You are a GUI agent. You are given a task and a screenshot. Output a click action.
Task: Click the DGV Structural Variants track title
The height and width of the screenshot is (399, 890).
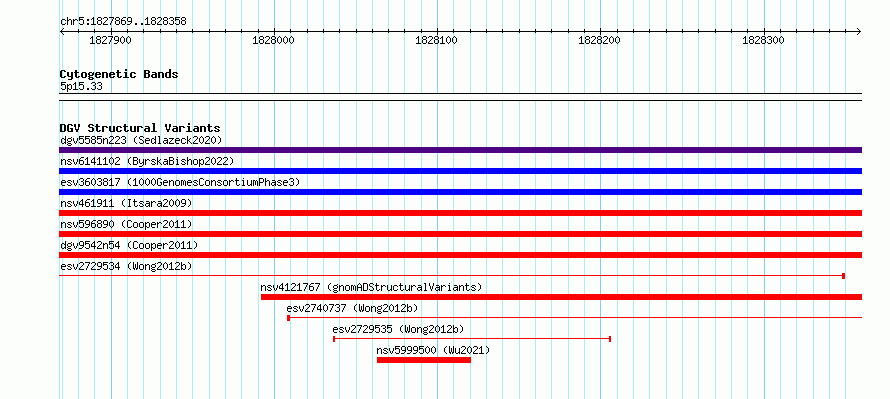click(140, 128)
